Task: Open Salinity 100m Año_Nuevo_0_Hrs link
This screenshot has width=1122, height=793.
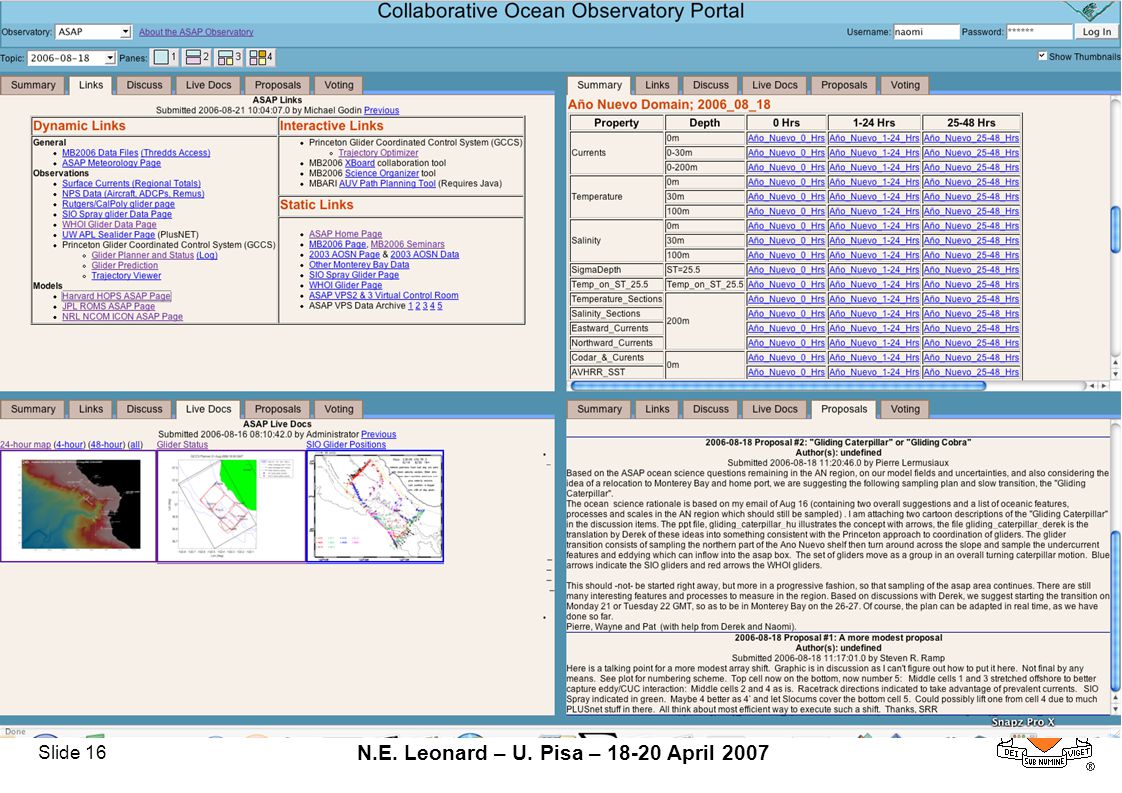Action: (786, 255)
